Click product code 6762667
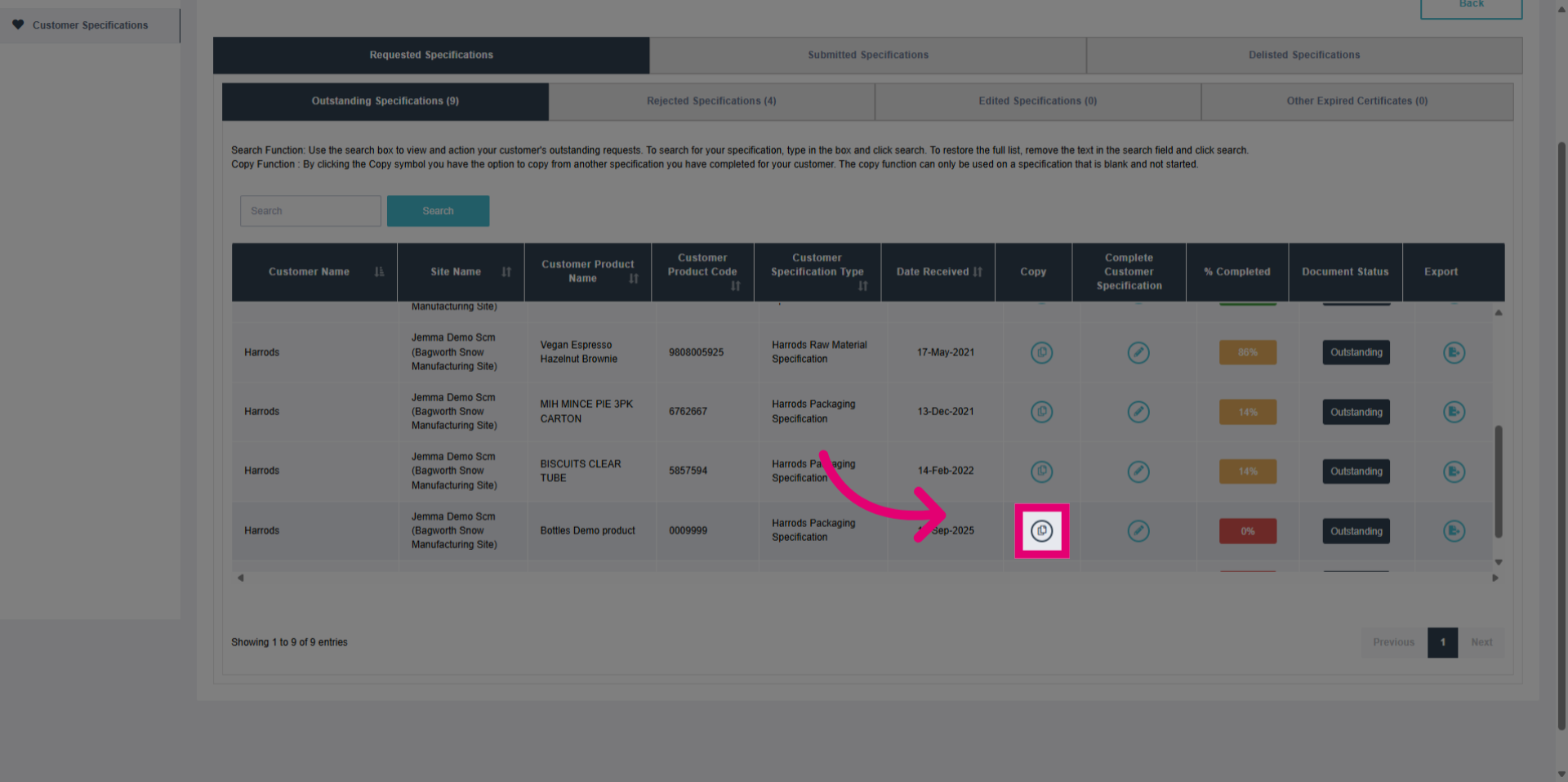 [688, 412]
